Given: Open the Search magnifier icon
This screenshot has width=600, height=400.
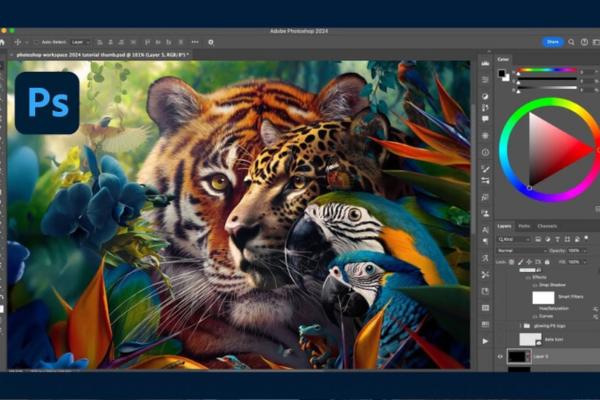Looking at the screenshot, I should point(571,42).
